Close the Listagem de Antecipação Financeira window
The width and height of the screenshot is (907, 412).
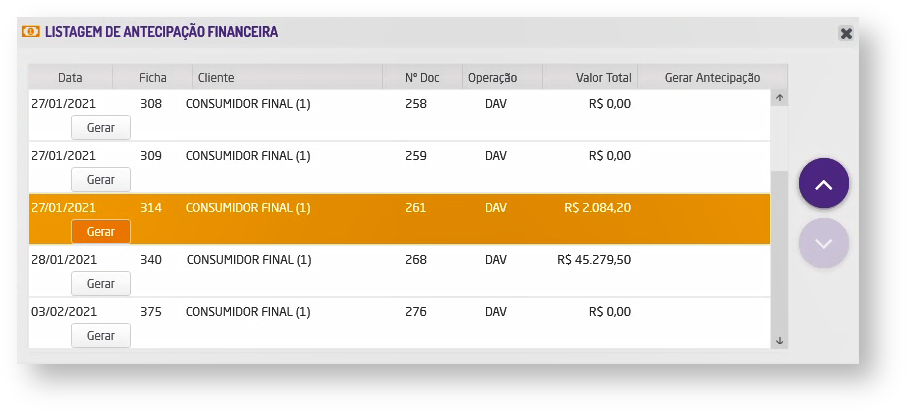[x=846, y=33]
